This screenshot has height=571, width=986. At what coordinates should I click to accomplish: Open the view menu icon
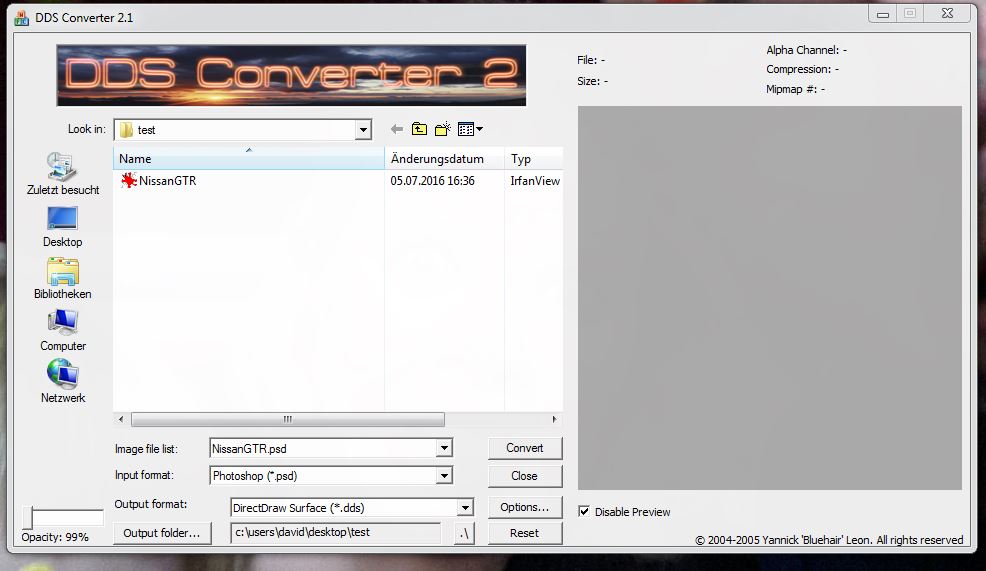470,129
